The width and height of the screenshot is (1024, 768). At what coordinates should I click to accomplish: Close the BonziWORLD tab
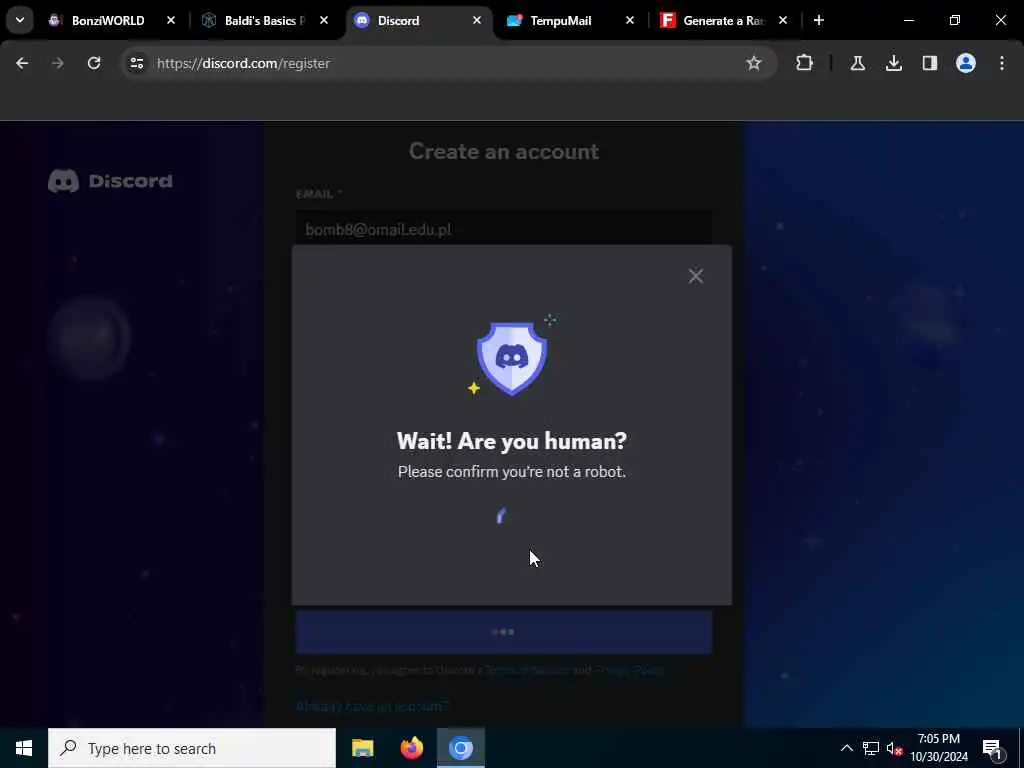170,21
